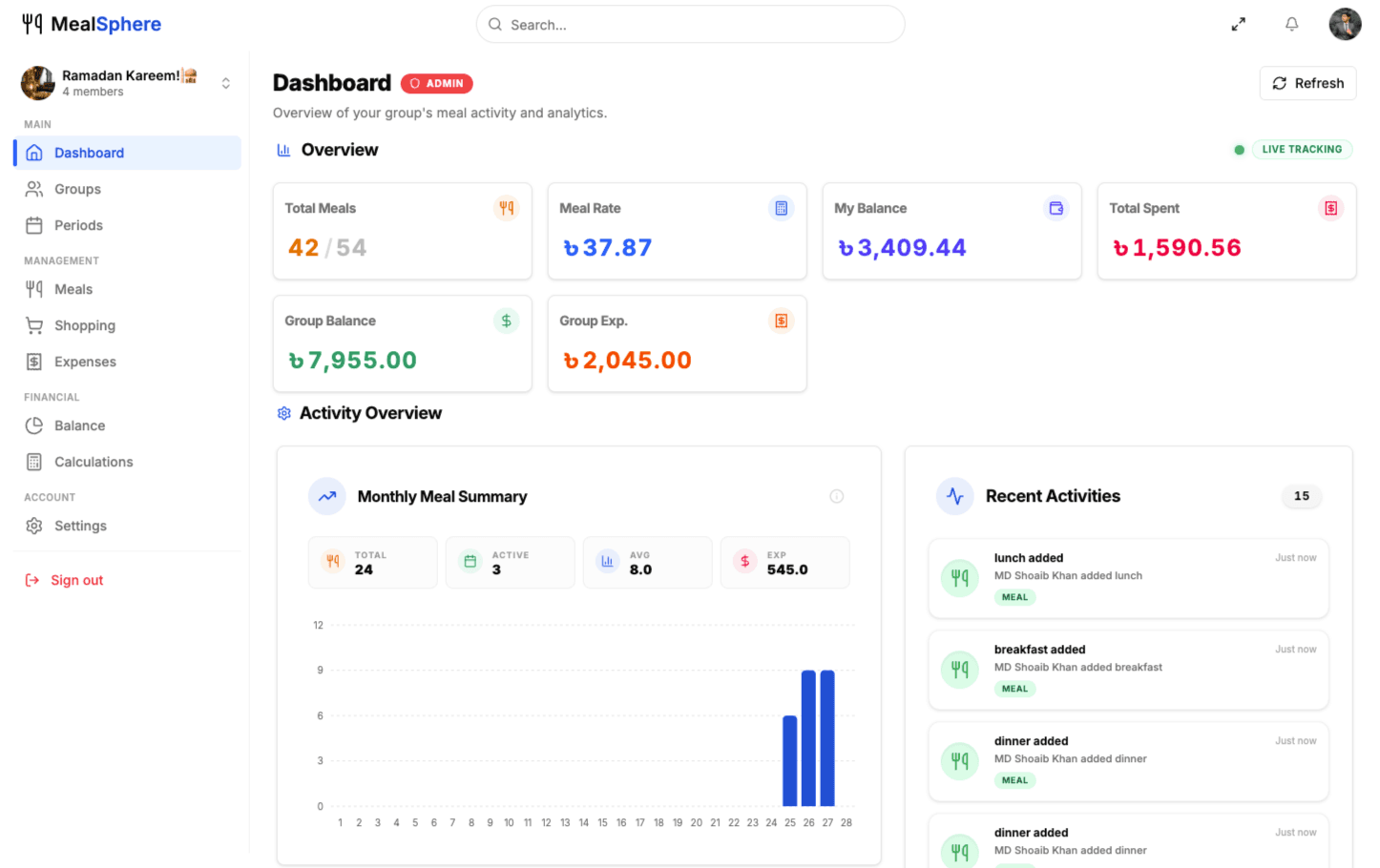Select Periods in the sidebar

click(78, 225)
